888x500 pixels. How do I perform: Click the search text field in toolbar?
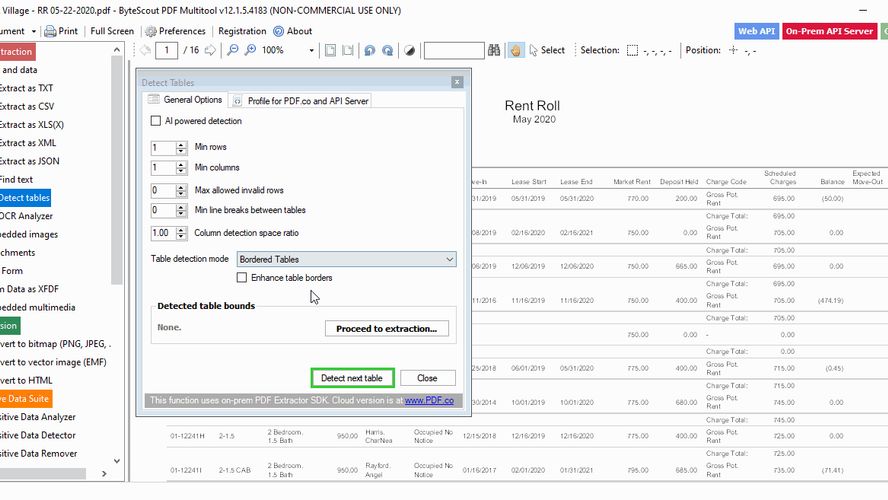[x=454, y=50]
